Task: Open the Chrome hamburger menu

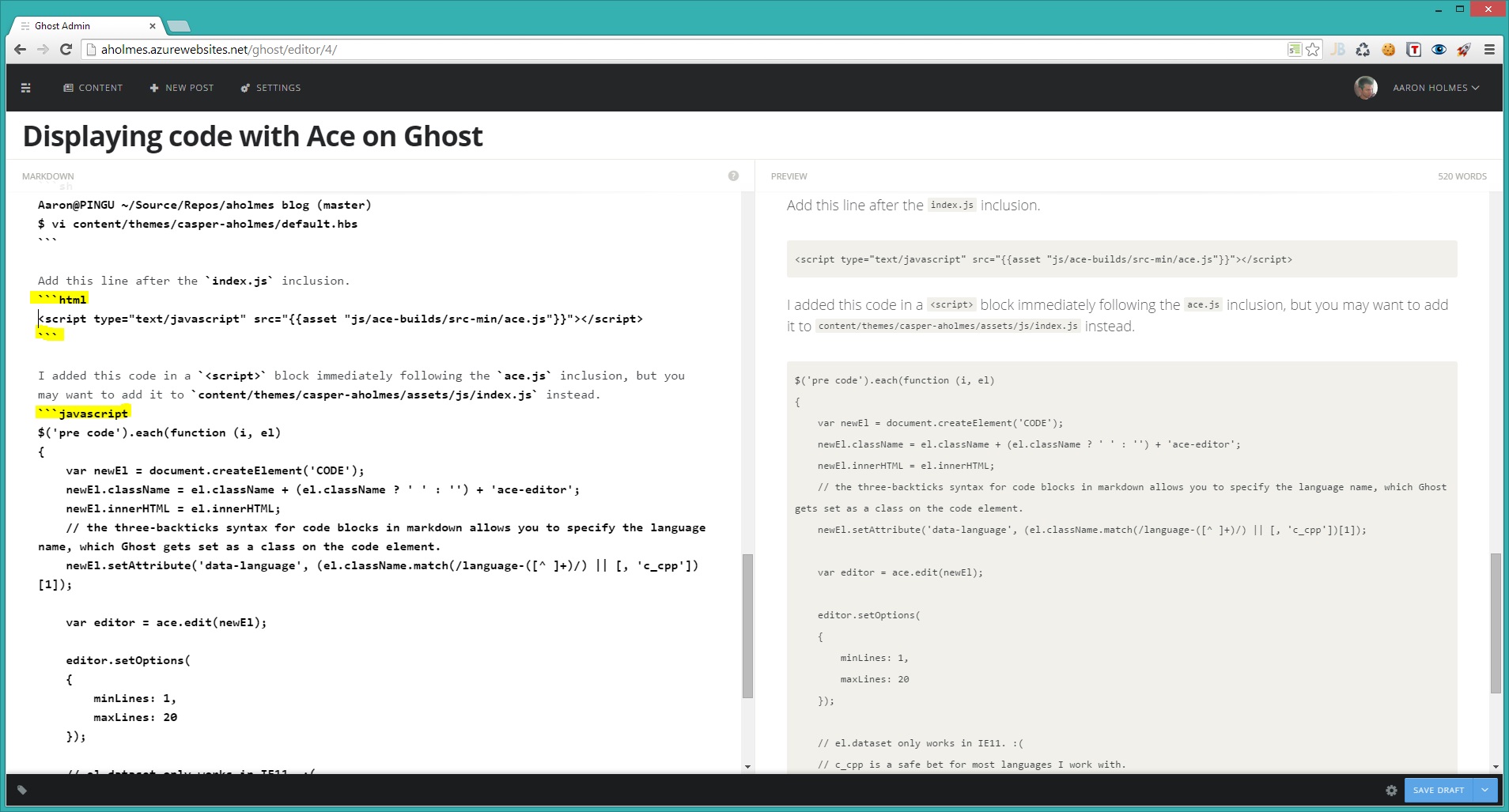Action: click(1489, 50)
